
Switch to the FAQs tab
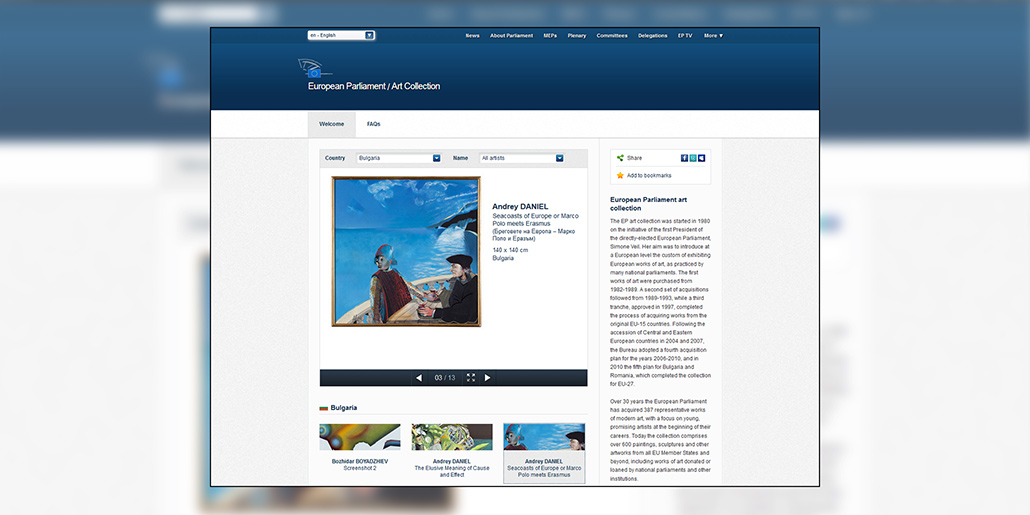[374, 124]
